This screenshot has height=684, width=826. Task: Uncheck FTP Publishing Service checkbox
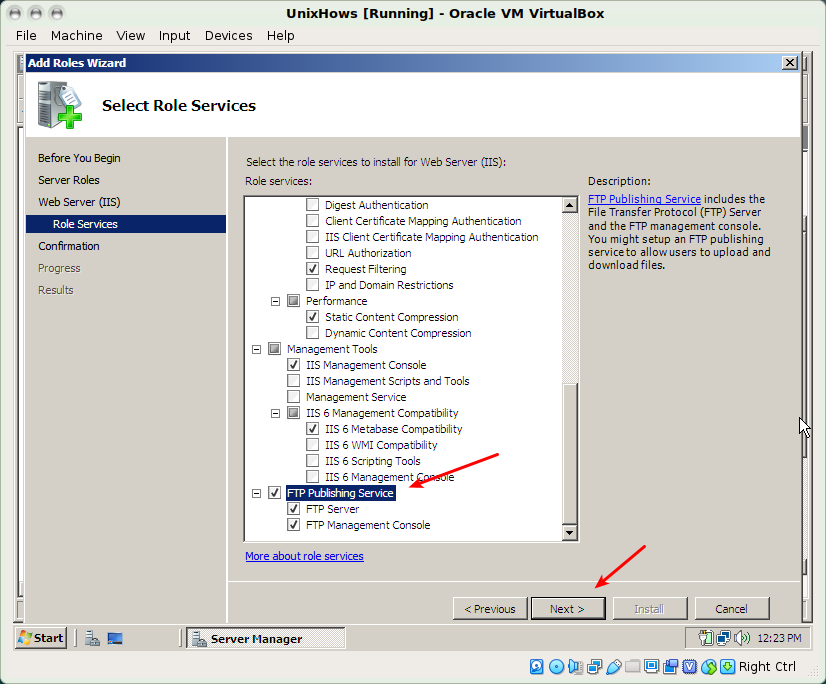[x=274, y=493]
